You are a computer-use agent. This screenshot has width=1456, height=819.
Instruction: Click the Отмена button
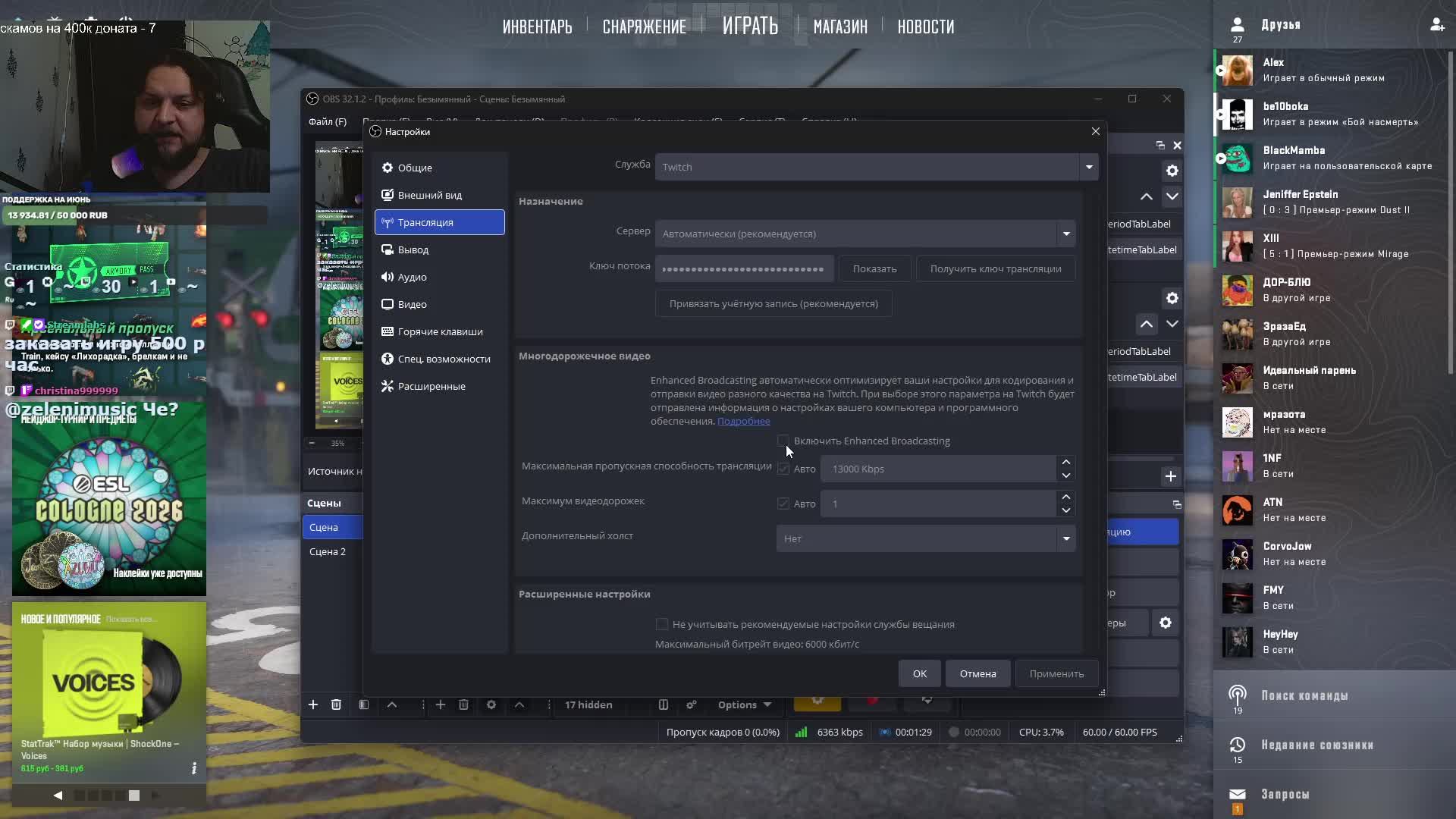point(978,673)
